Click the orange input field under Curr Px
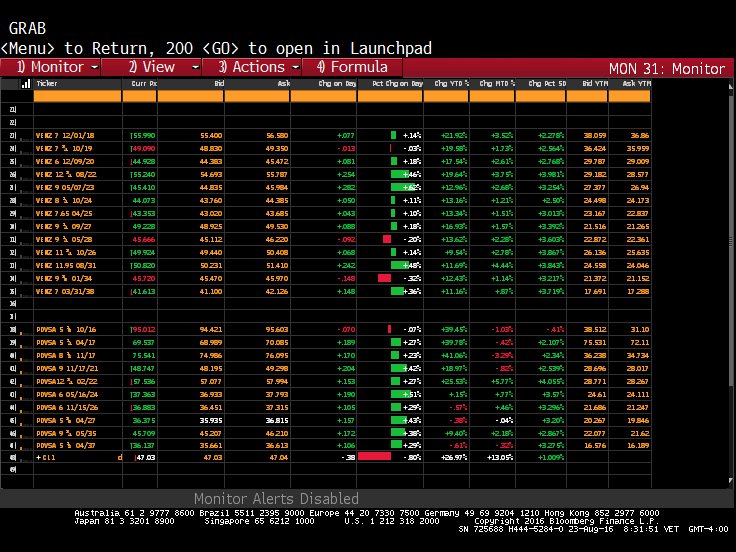 point(139,96)
